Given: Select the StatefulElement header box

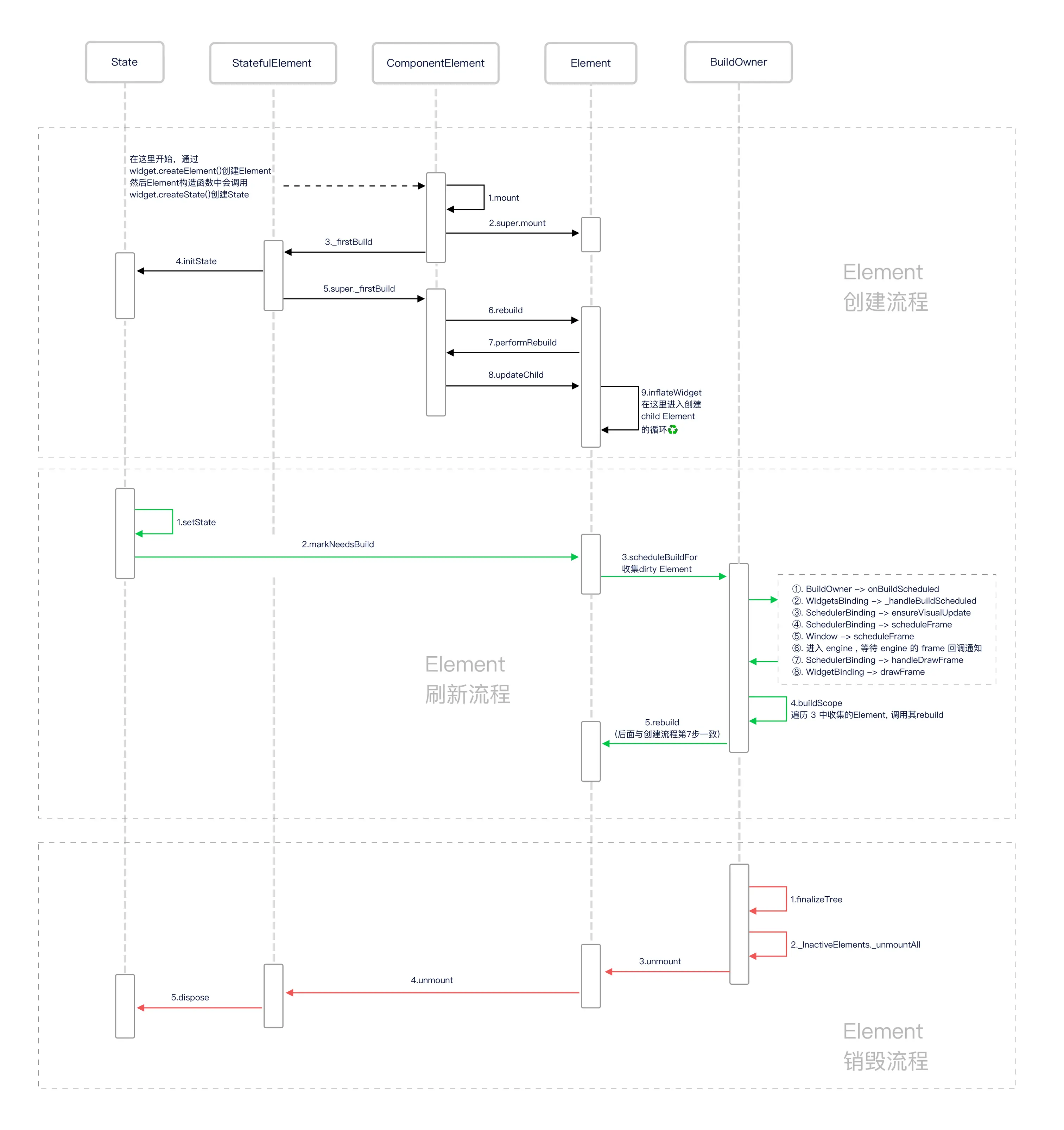Looking at the screenshot, I should [272, 63].
